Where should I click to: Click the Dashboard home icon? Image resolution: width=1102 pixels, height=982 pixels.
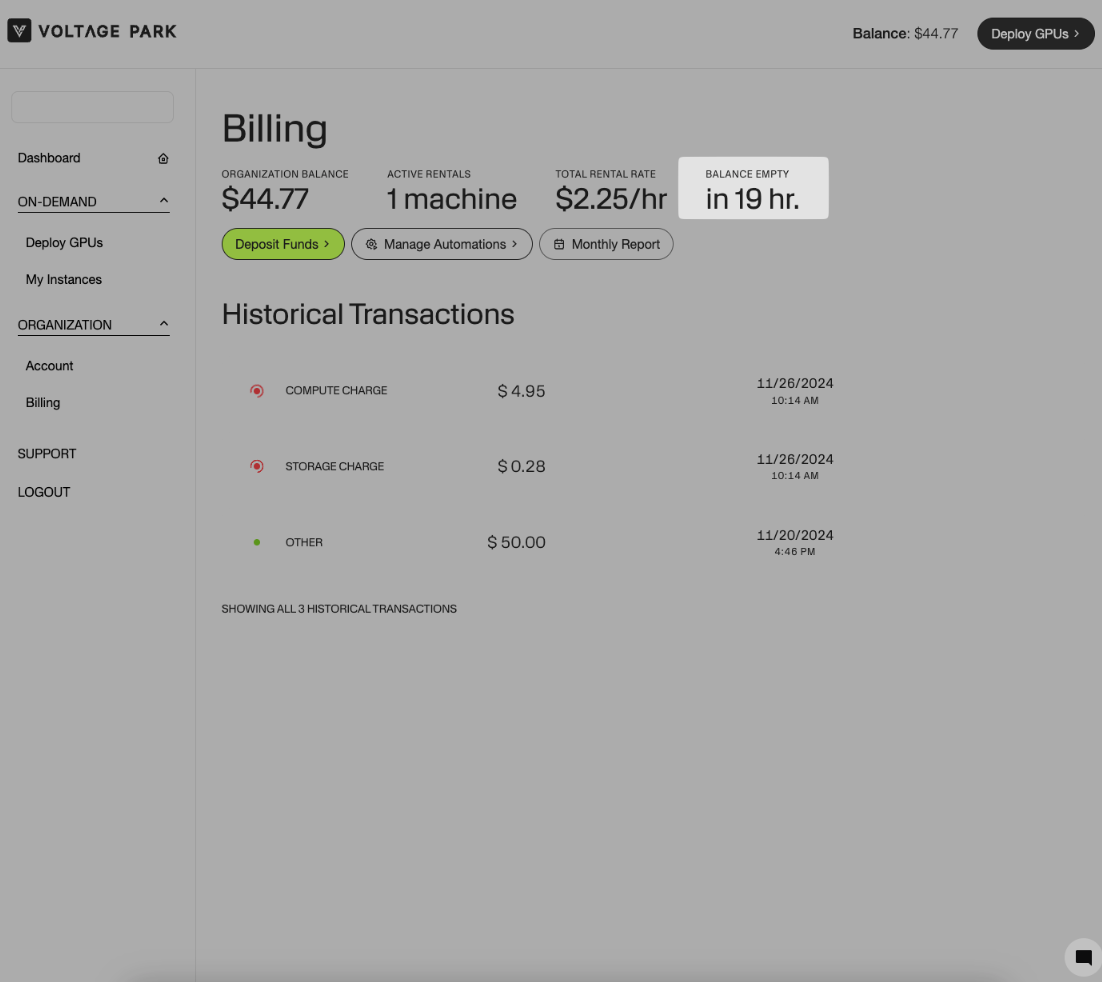pos(163,158)
